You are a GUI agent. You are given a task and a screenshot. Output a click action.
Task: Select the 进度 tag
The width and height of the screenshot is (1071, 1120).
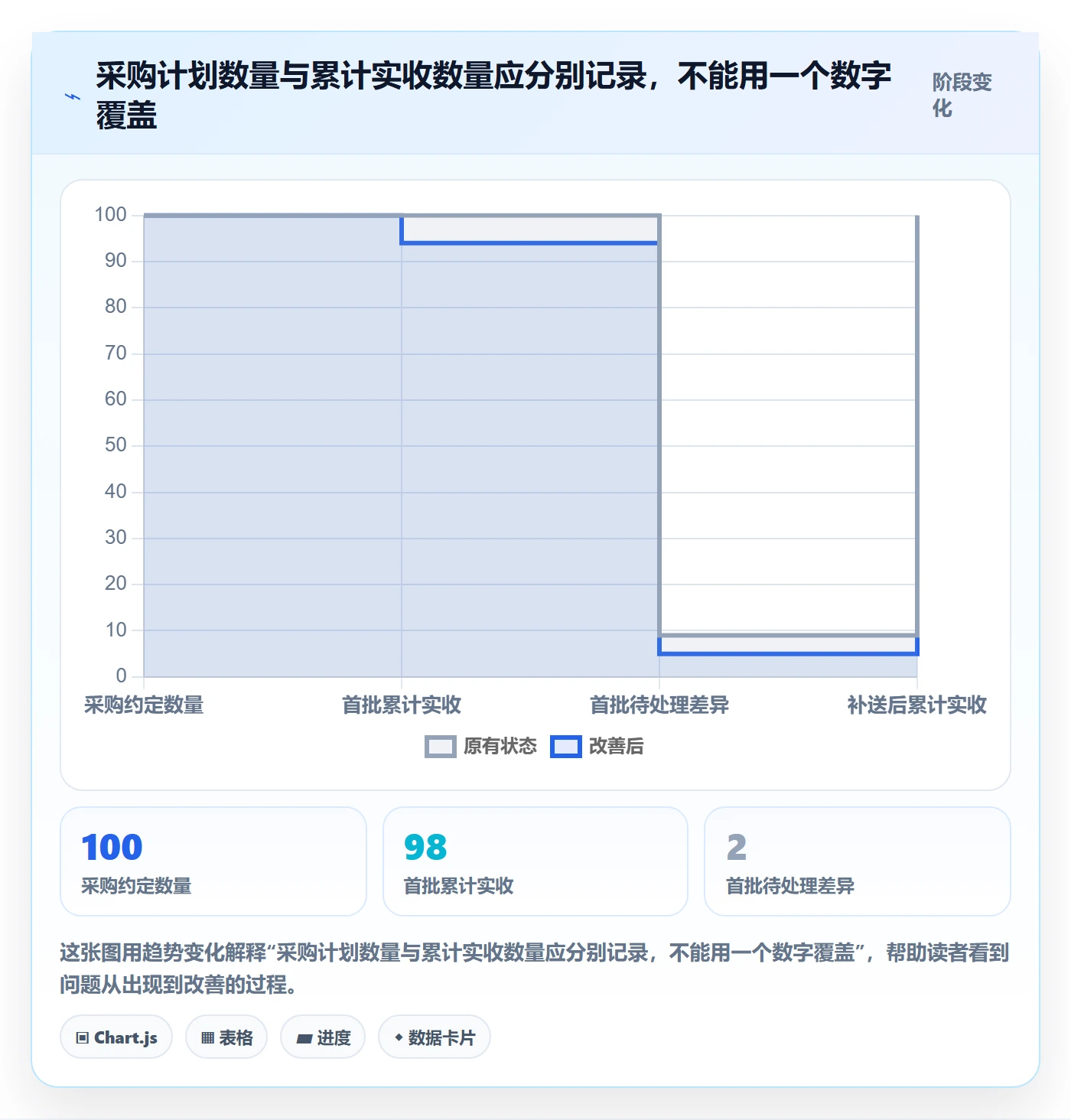323,1037
